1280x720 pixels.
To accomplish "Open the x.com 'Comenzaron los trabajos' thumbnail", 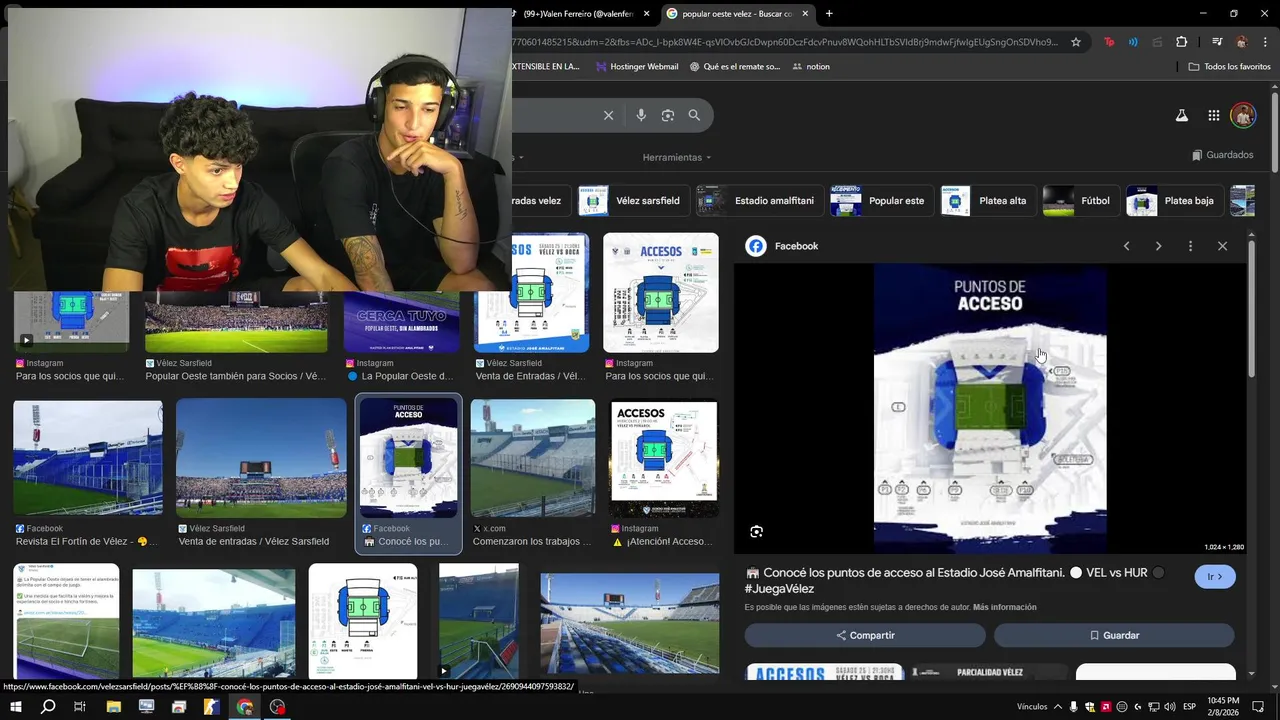I will (533, 458).
